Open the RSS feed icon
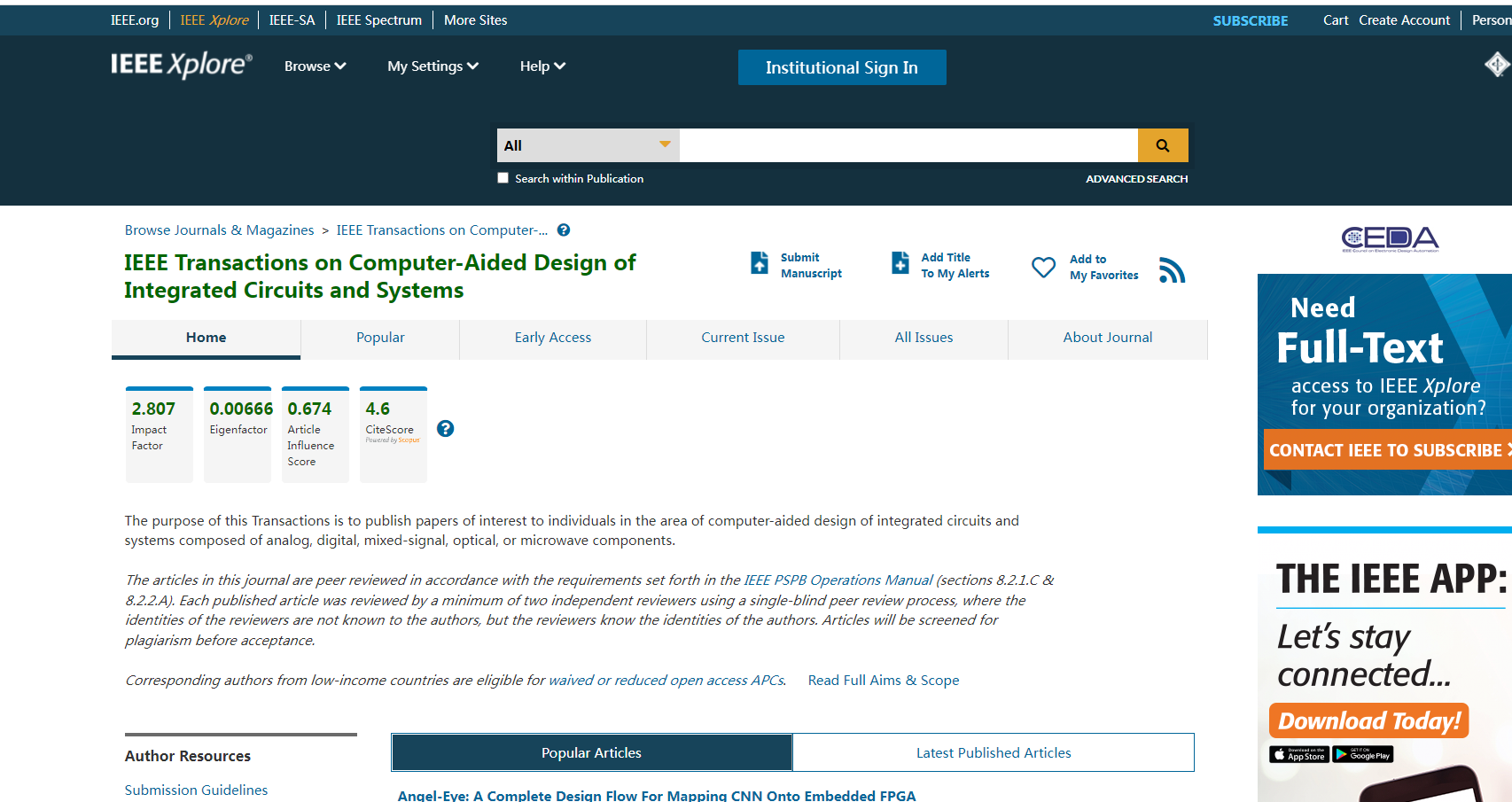 [1172, 270]
